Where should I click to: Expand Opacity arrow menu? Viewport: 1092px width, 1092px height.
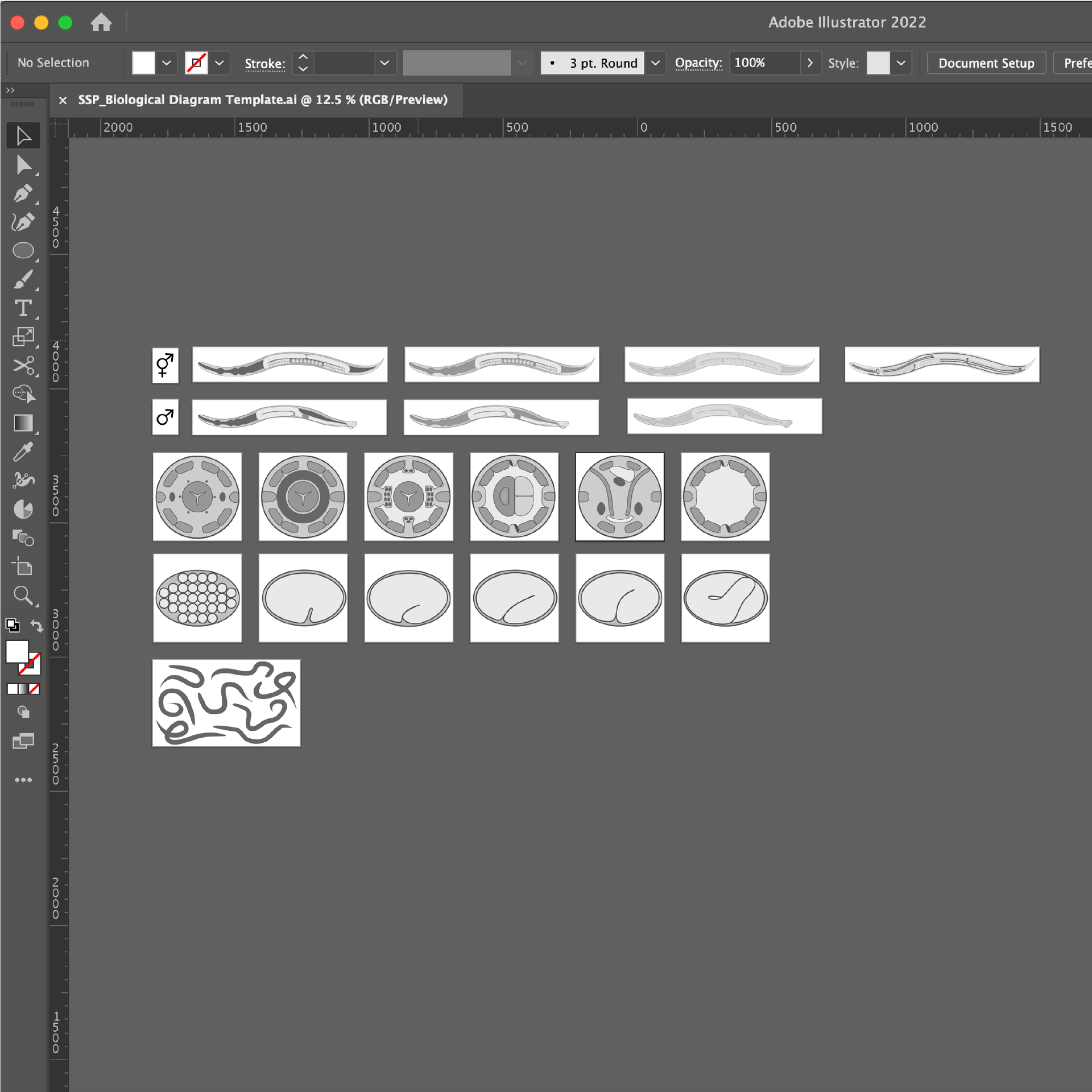click(x=810, y=63)
